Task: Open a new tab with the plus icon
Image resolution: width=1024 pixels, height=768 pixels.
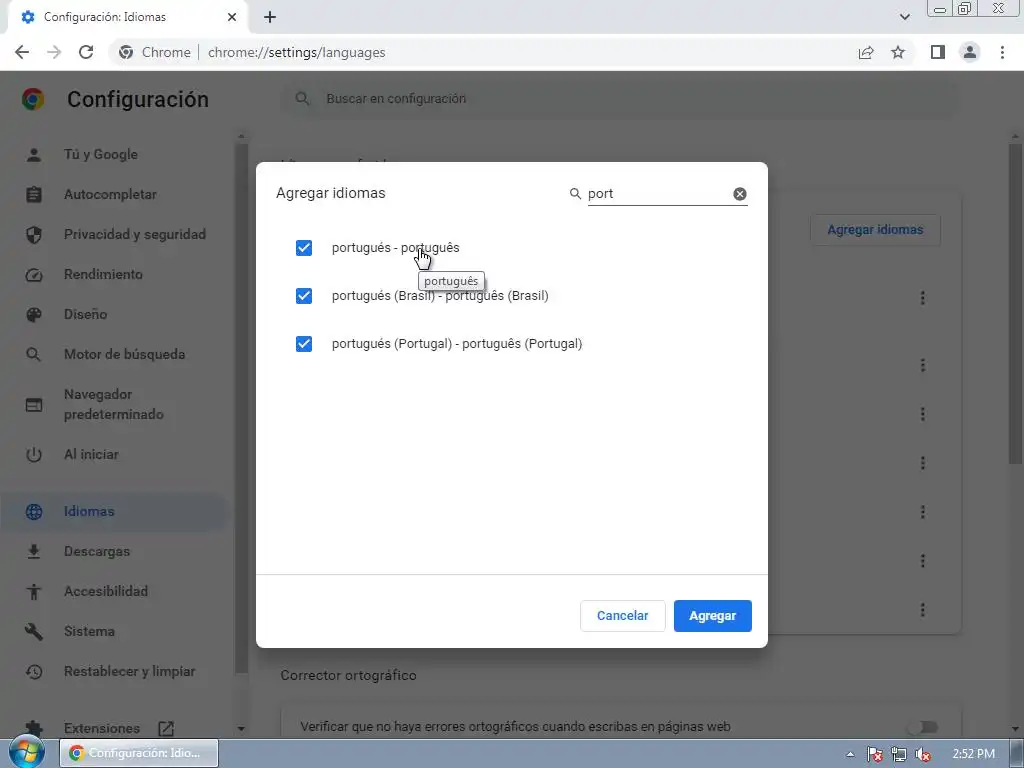Action: [270, 17]
